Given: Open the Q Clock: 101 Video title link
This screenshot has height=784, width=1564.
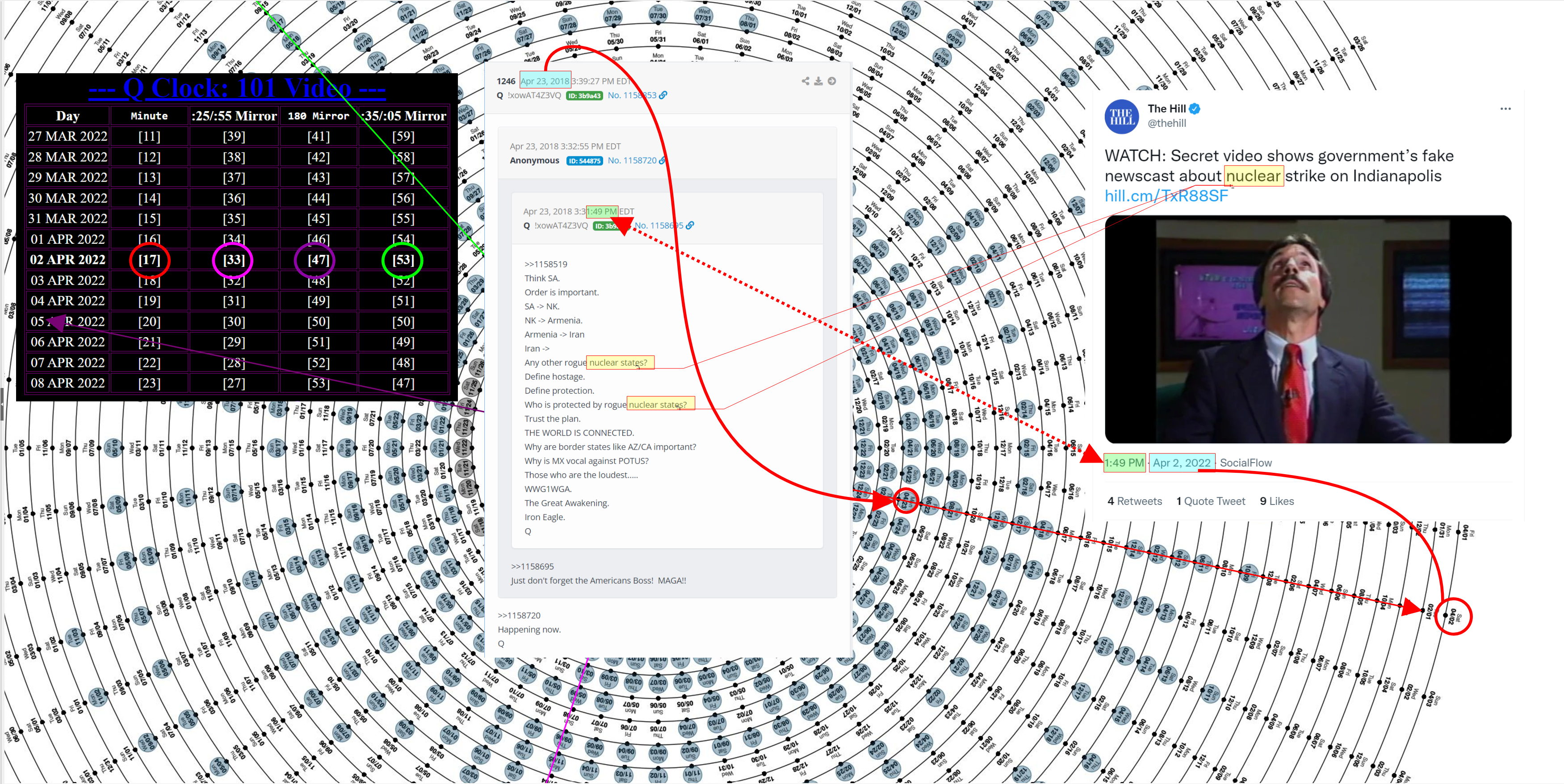Looking at the screenshot, I should tap(237, 88).
